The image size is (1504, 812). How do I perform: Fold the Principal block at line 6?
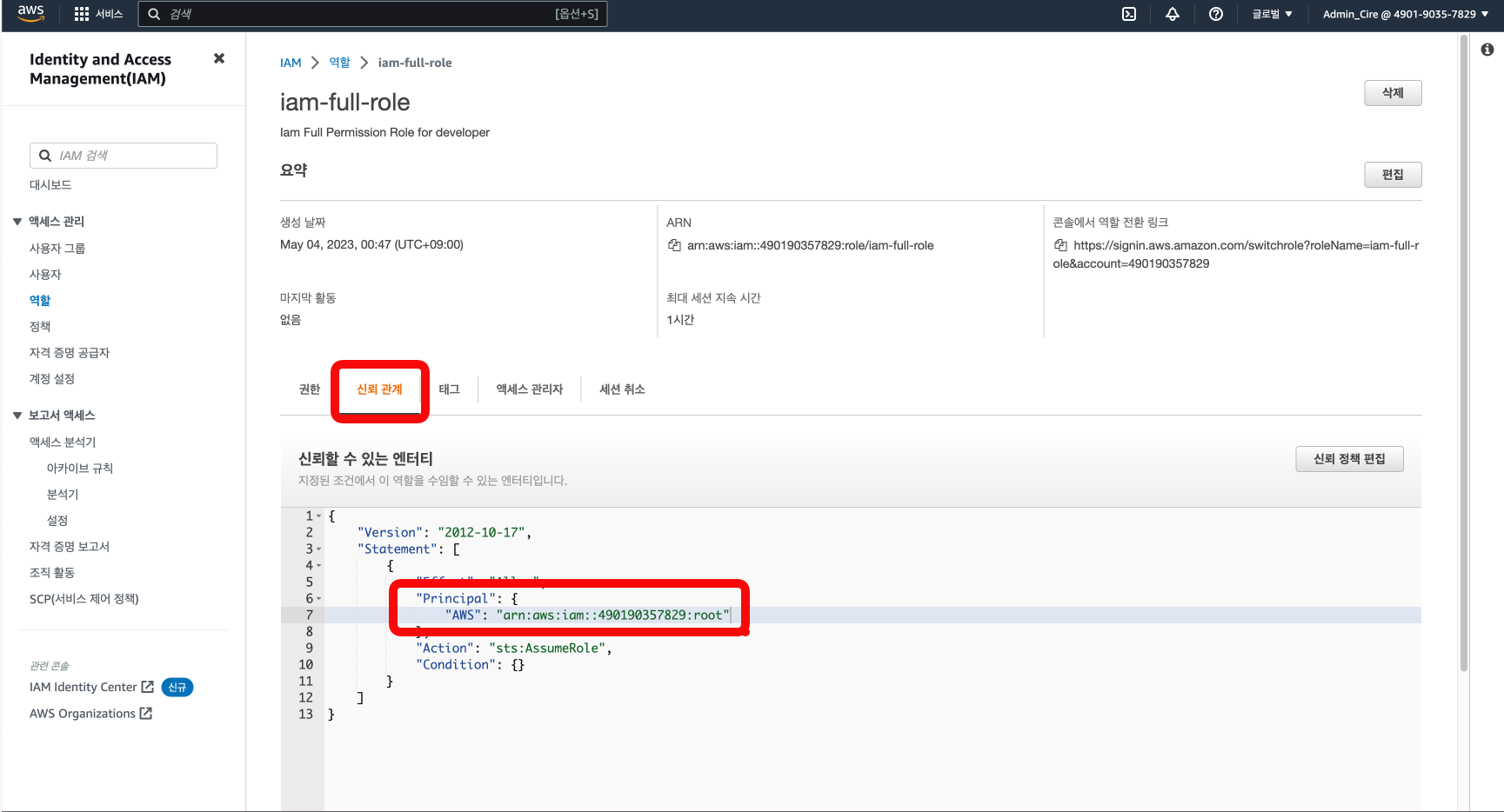coord(319,599)
